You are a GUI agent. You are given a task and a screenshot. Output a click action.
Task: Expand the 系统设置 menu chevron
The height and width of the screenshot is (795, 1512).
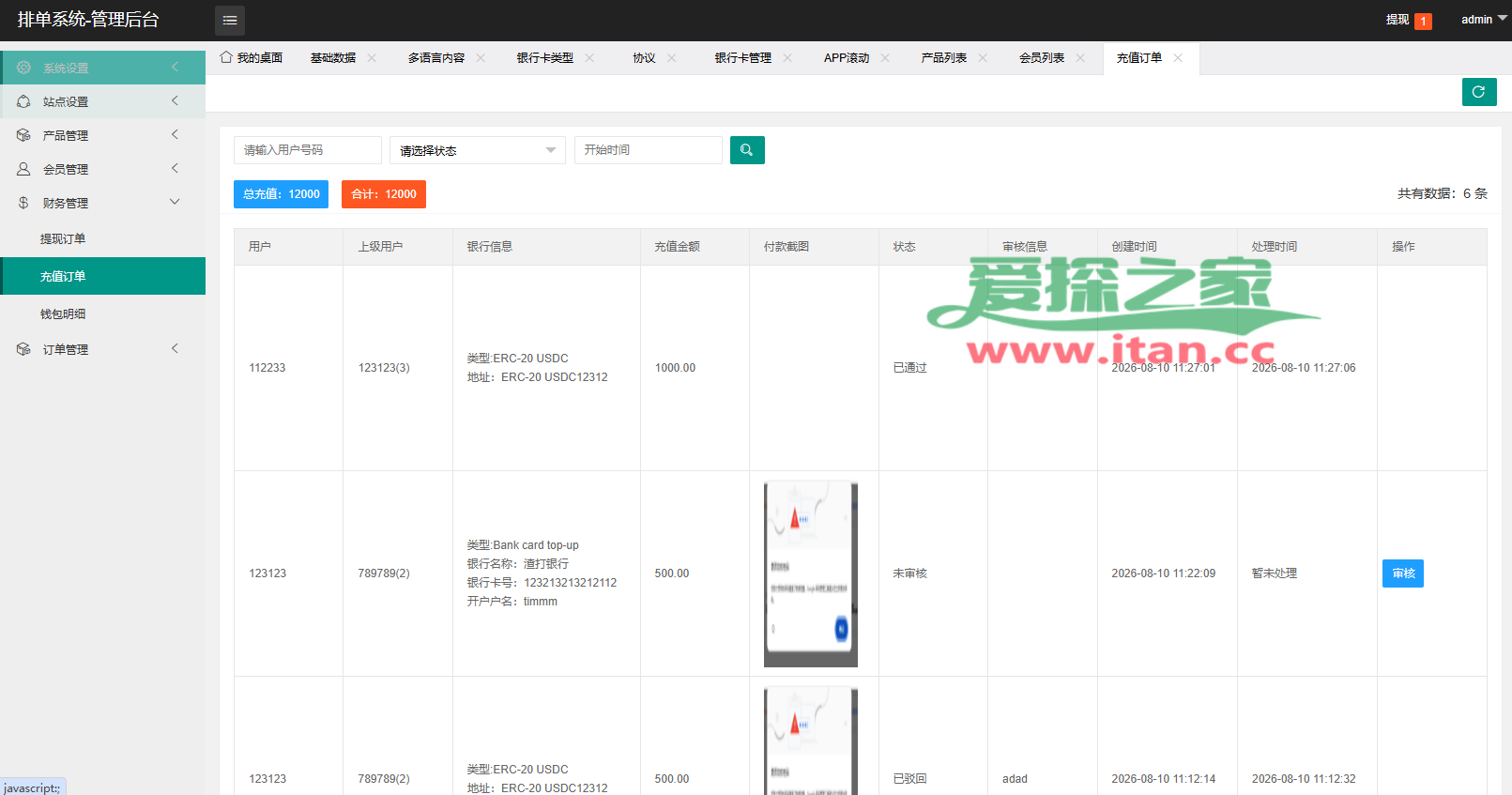(x=175, y=67)
